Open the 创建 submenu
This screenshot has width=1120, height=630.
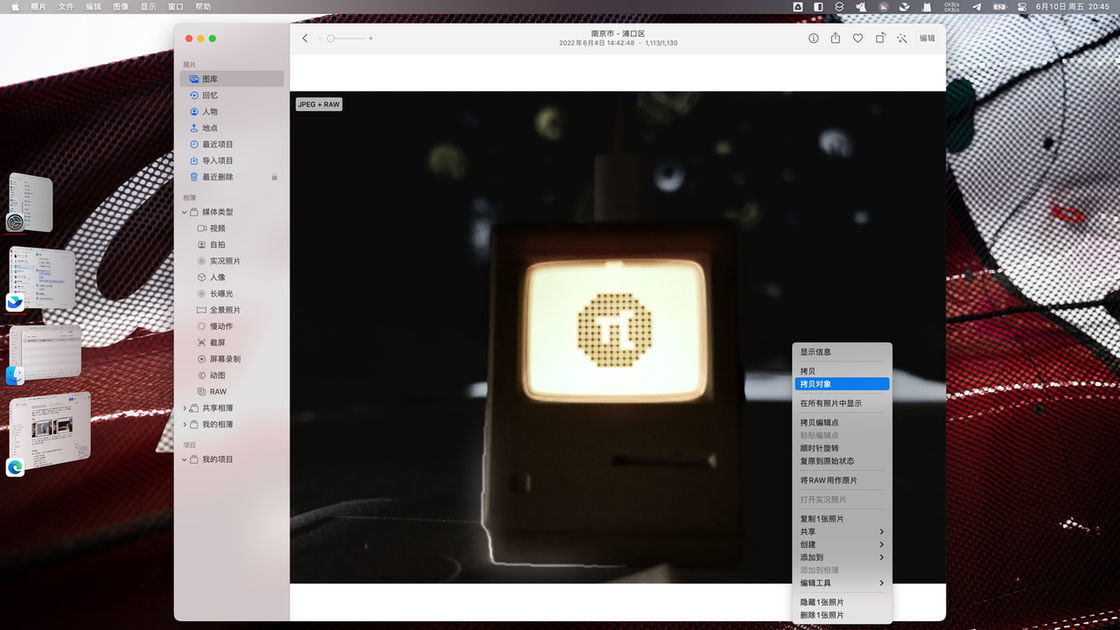point(842,545)
